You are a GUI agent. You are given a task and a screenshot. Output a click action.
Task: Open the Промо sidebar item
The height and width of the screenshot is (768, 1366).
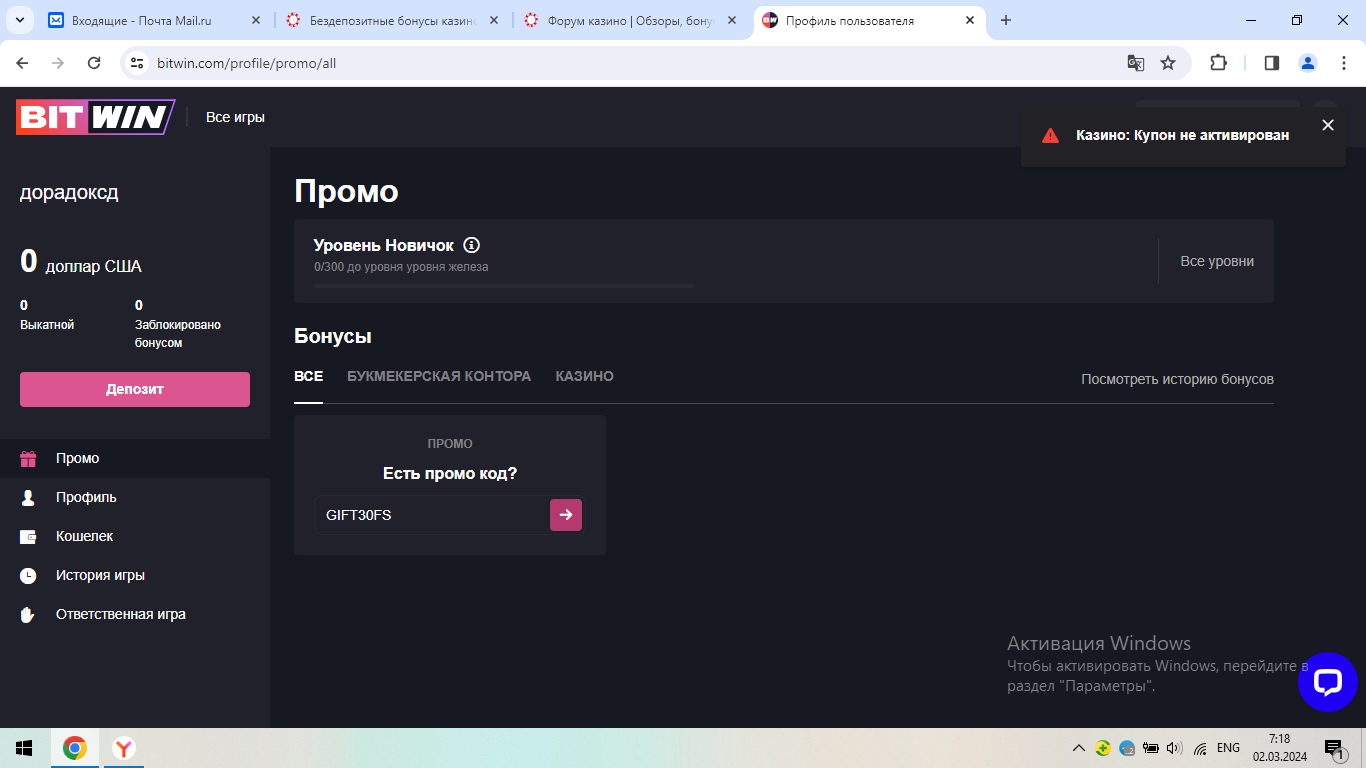pyautogui.click(x=135, y=458)
